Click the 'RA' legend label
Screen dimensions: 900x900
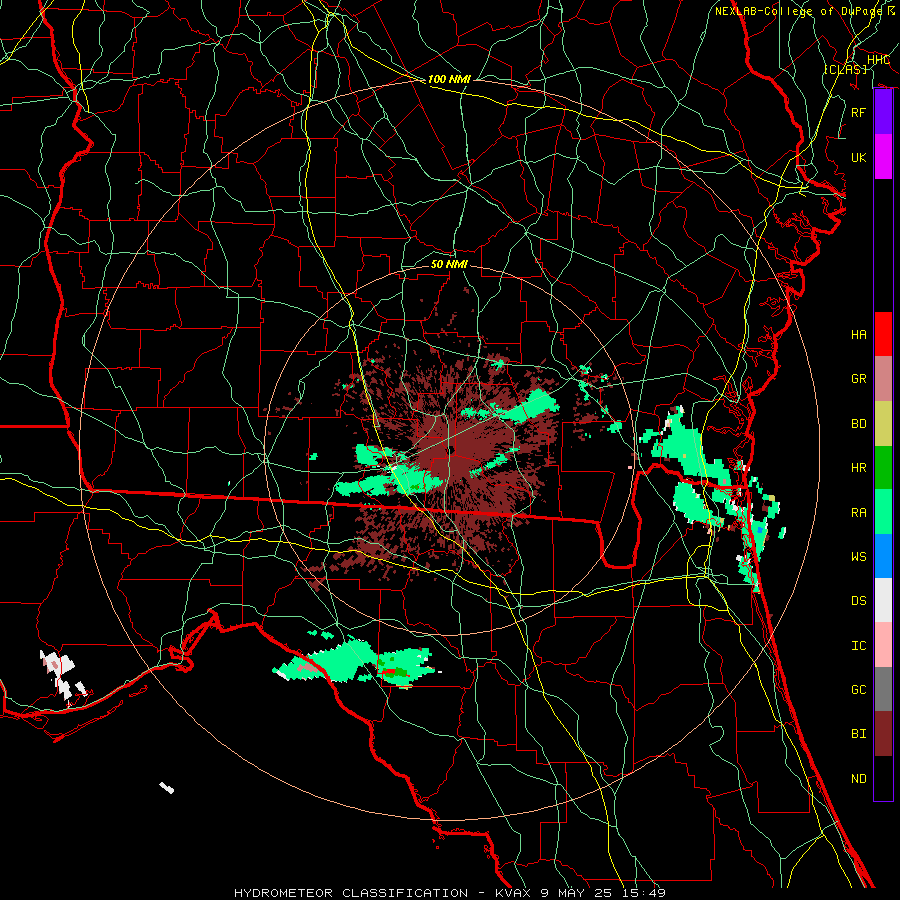859,513
